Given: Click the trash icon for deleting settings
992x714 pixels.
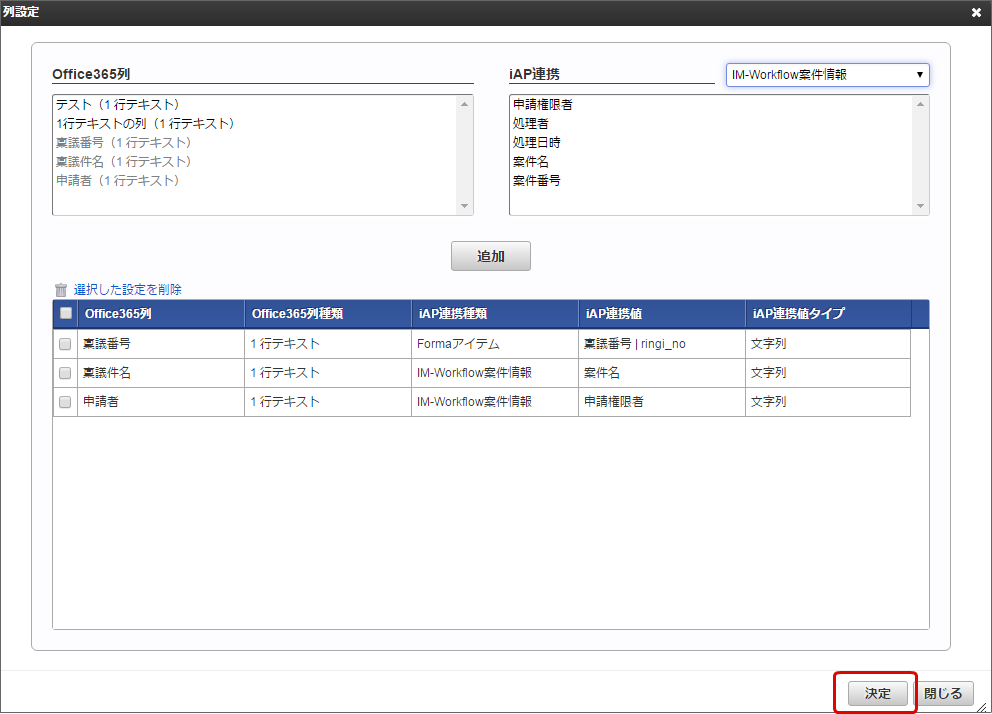Looking at the screenshot, I should 61,290.
